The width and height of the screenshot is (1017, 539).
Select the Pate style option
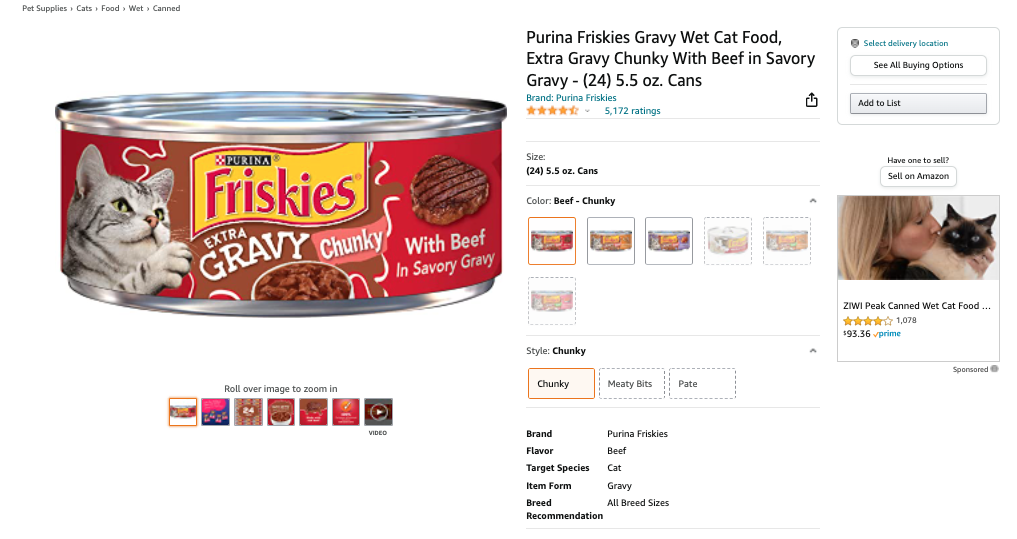pos(702,384)
